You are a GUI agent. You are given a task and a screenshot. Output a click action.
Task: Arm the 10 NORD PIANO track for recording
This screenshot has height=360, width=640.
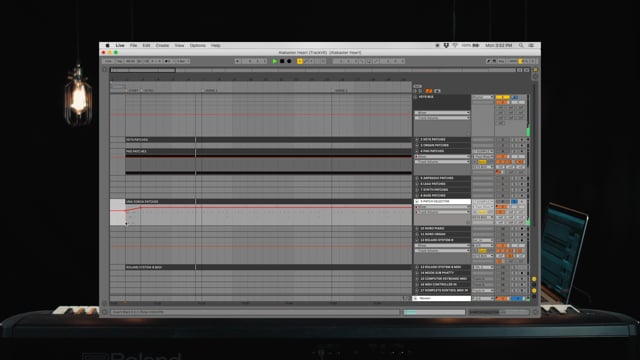click(522, 229)
